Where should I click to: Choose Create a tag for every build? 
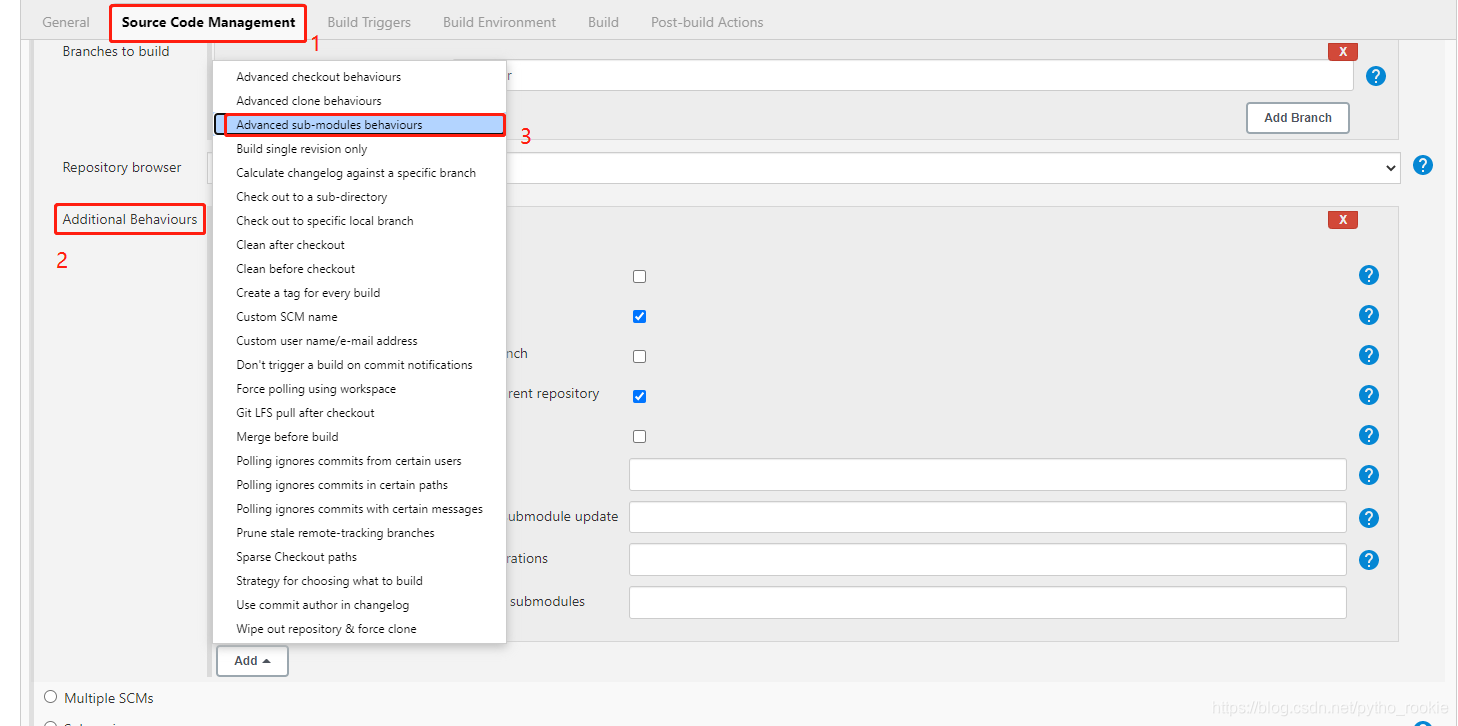pos(359,293)
